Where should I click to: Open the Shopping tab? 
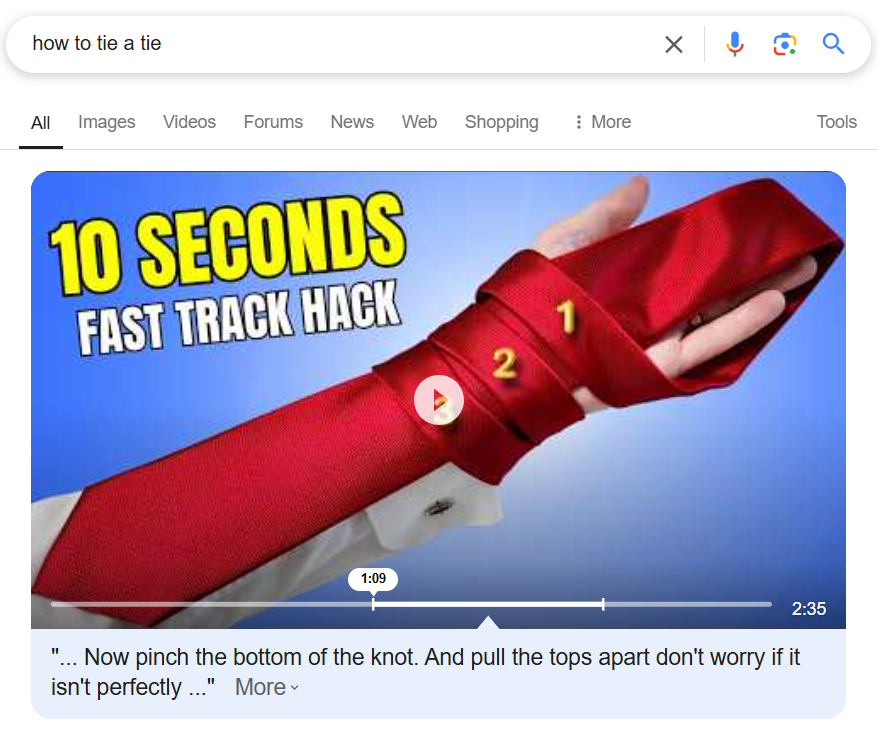tap(502, 122)
